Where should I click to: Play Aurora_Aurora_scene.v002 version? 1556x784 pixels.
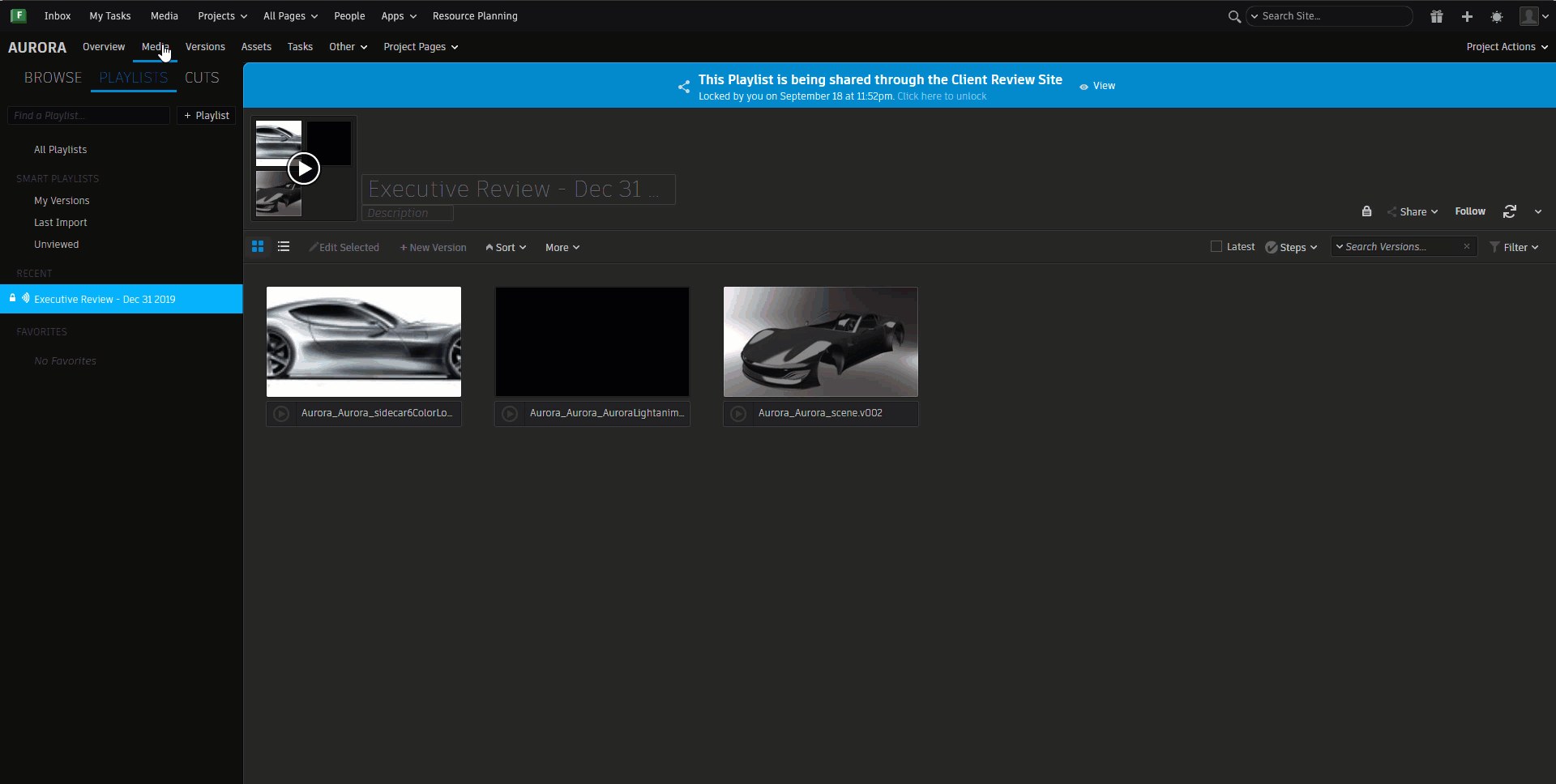738,414
